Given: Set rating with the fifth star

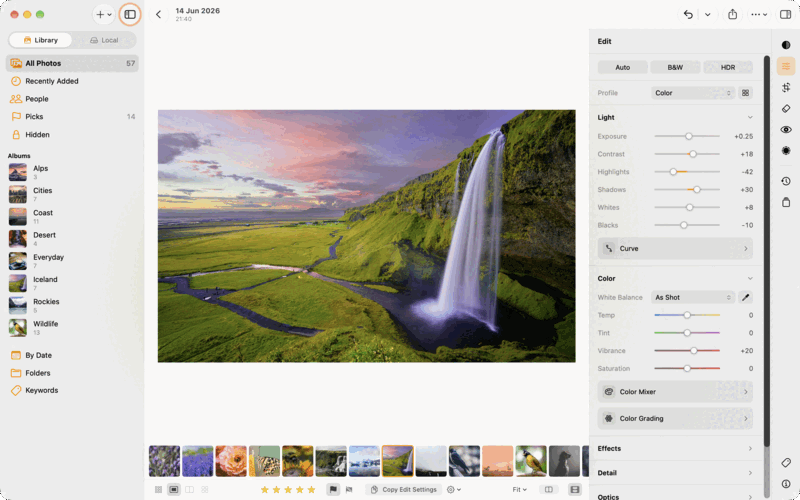Looking at the screenshot, I should coord(311,490).
